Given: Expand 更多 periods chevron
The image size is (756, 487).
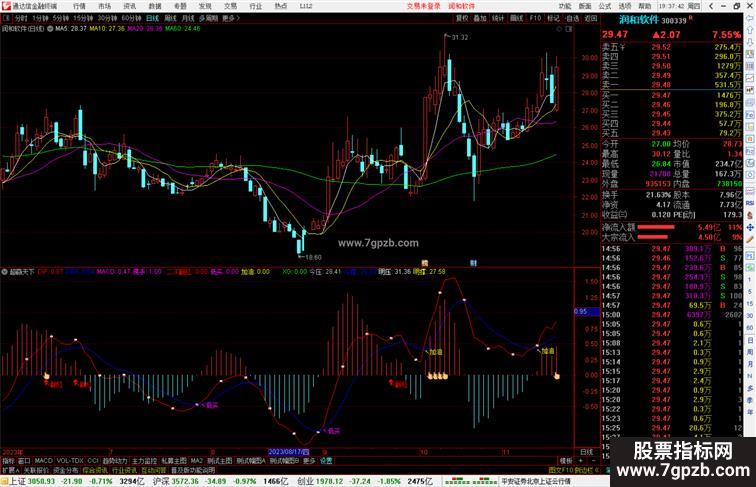Looking at the screenshot, I should (x=231, y=18).
